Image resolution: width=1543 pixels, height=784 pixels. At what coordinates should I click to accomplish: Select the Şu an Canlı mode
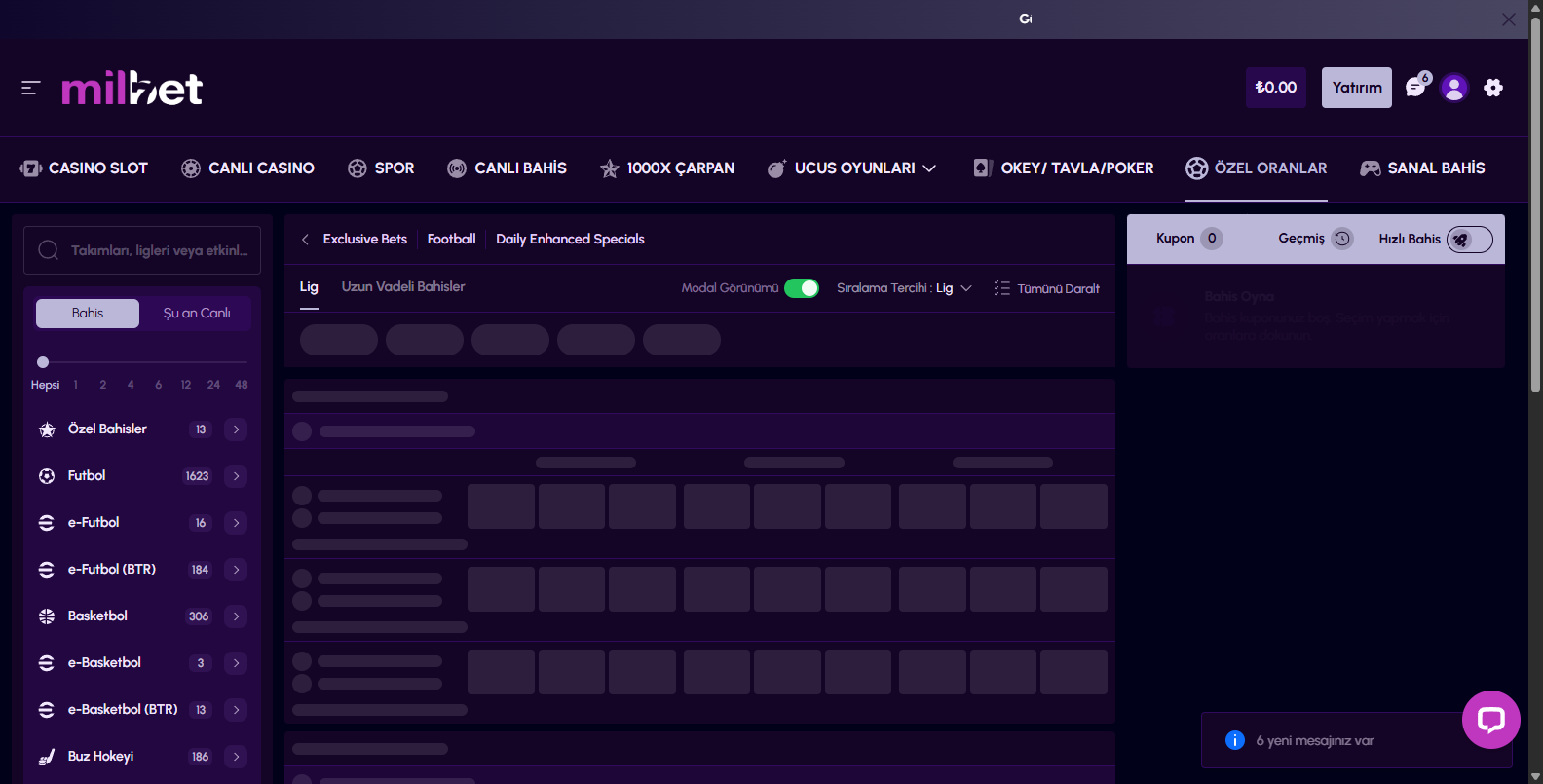[x=197, y=314]
